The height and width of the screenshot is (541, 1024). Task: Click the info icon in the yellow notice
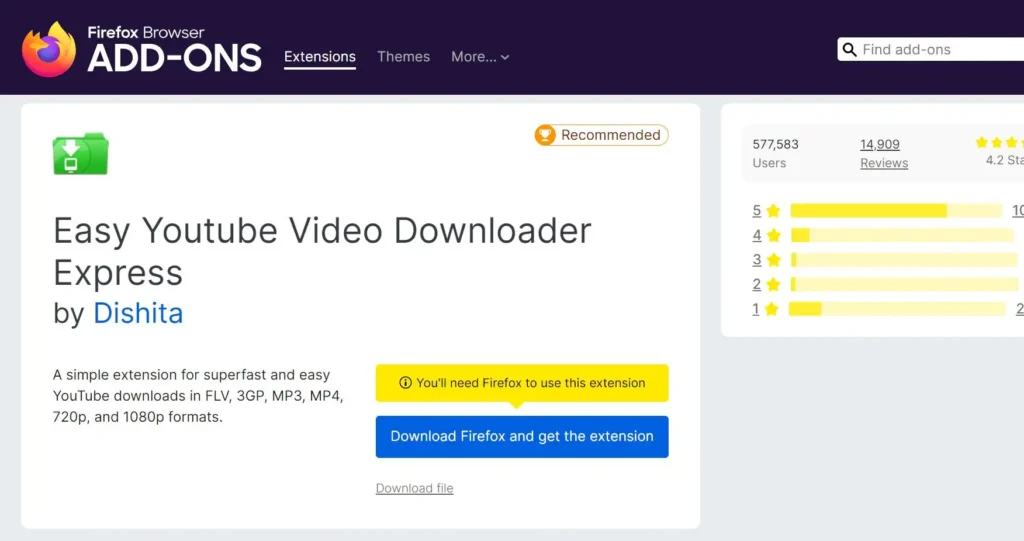405,383
